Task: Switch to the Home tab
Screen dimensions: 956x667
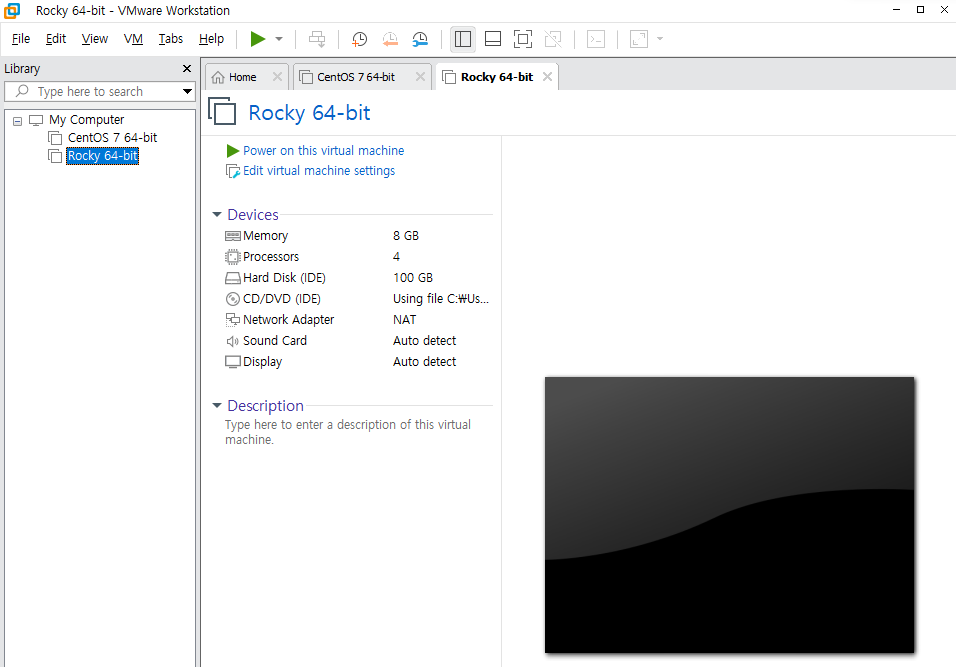Action: [x=242, y=77]
